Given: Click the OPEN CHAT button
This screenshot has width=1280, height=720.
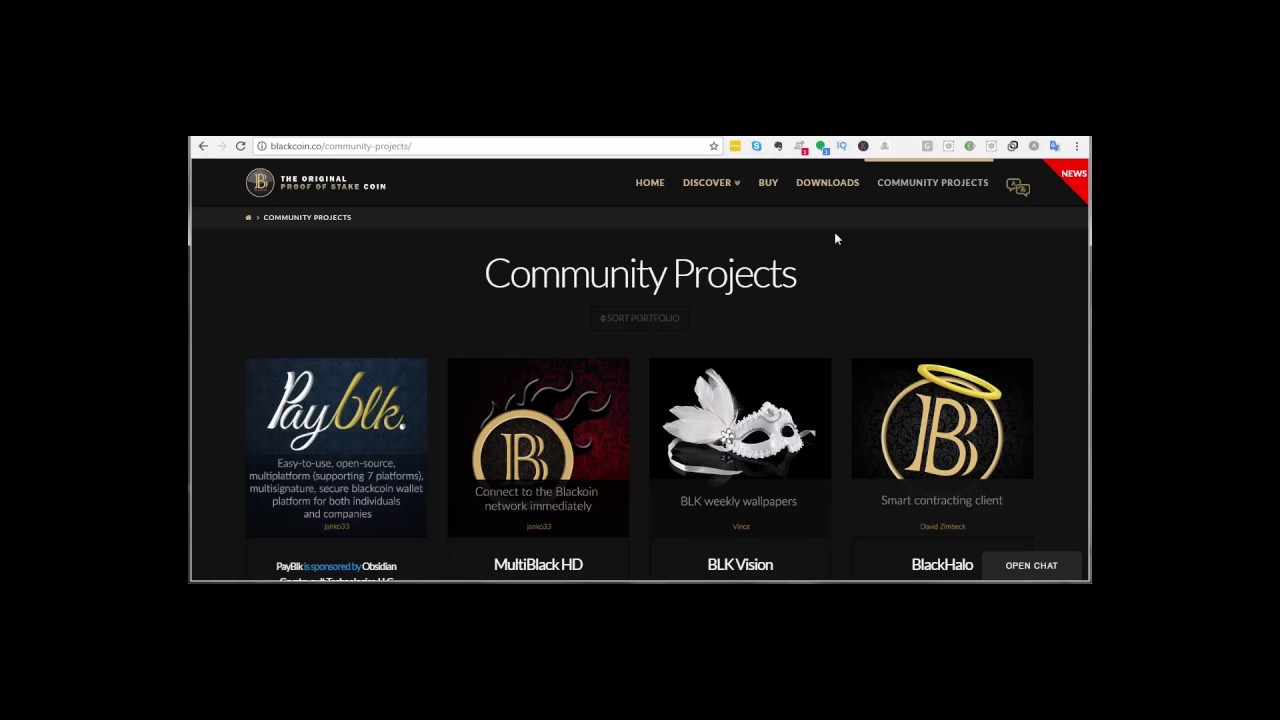Looking at the screenshot, I should 1031,566.
